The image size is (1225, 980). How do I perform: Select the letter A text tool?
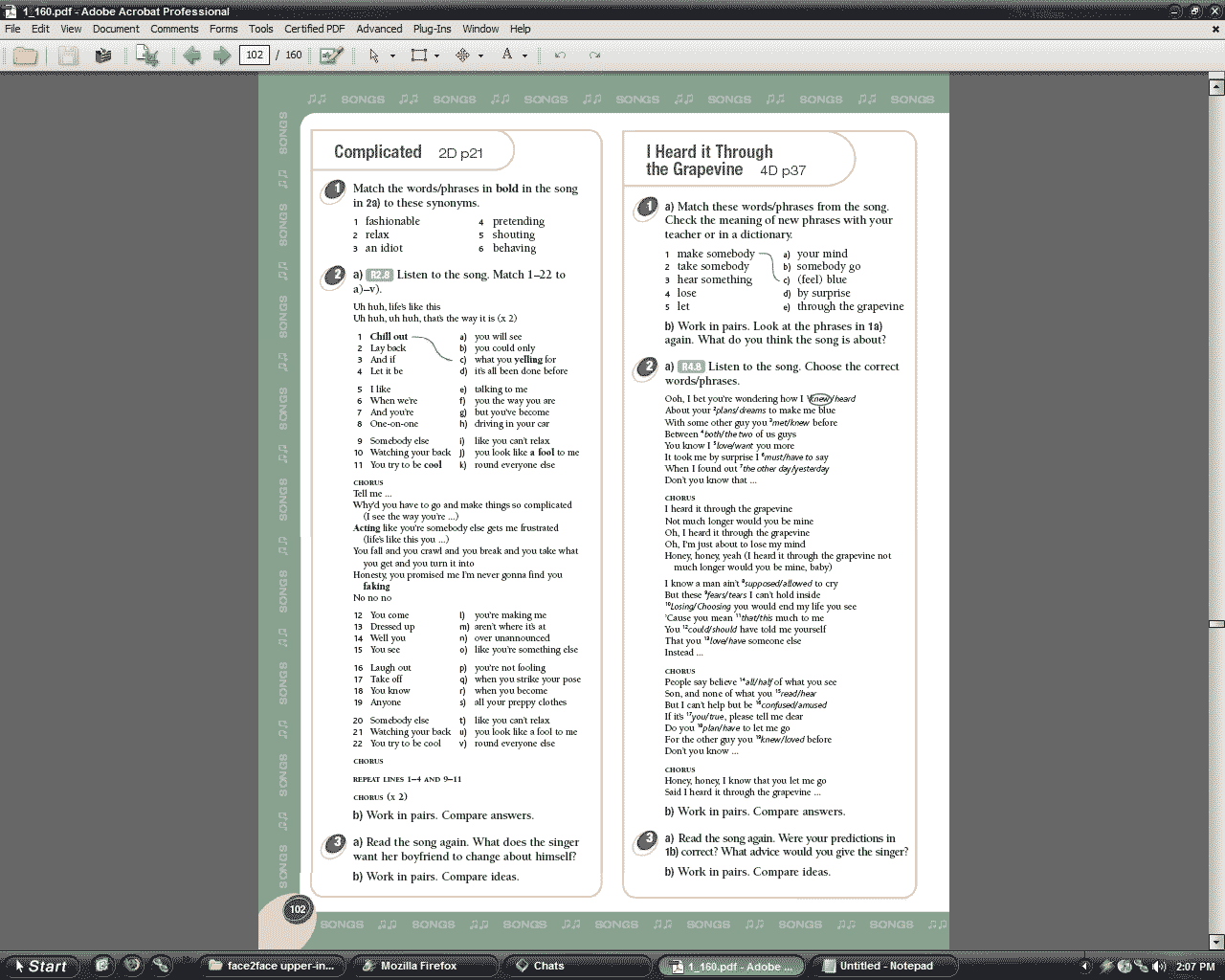coord(507,55)
